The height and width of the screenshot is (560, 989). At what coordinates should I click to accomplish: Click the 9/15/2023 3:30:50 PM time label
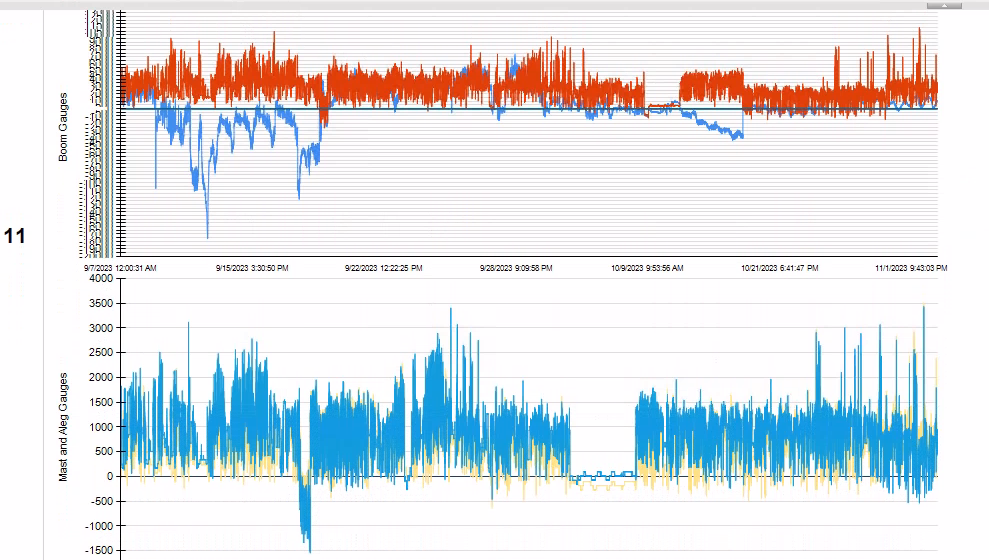[x=253, y=268]
